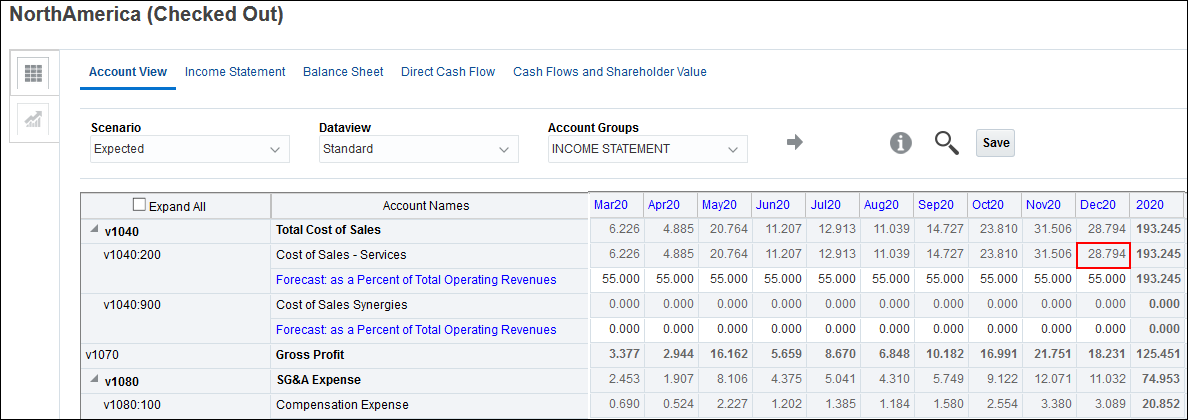The image size is (1188, 420).
Task: Click the Mar20 column header
Action: click(x=610, y=205)
